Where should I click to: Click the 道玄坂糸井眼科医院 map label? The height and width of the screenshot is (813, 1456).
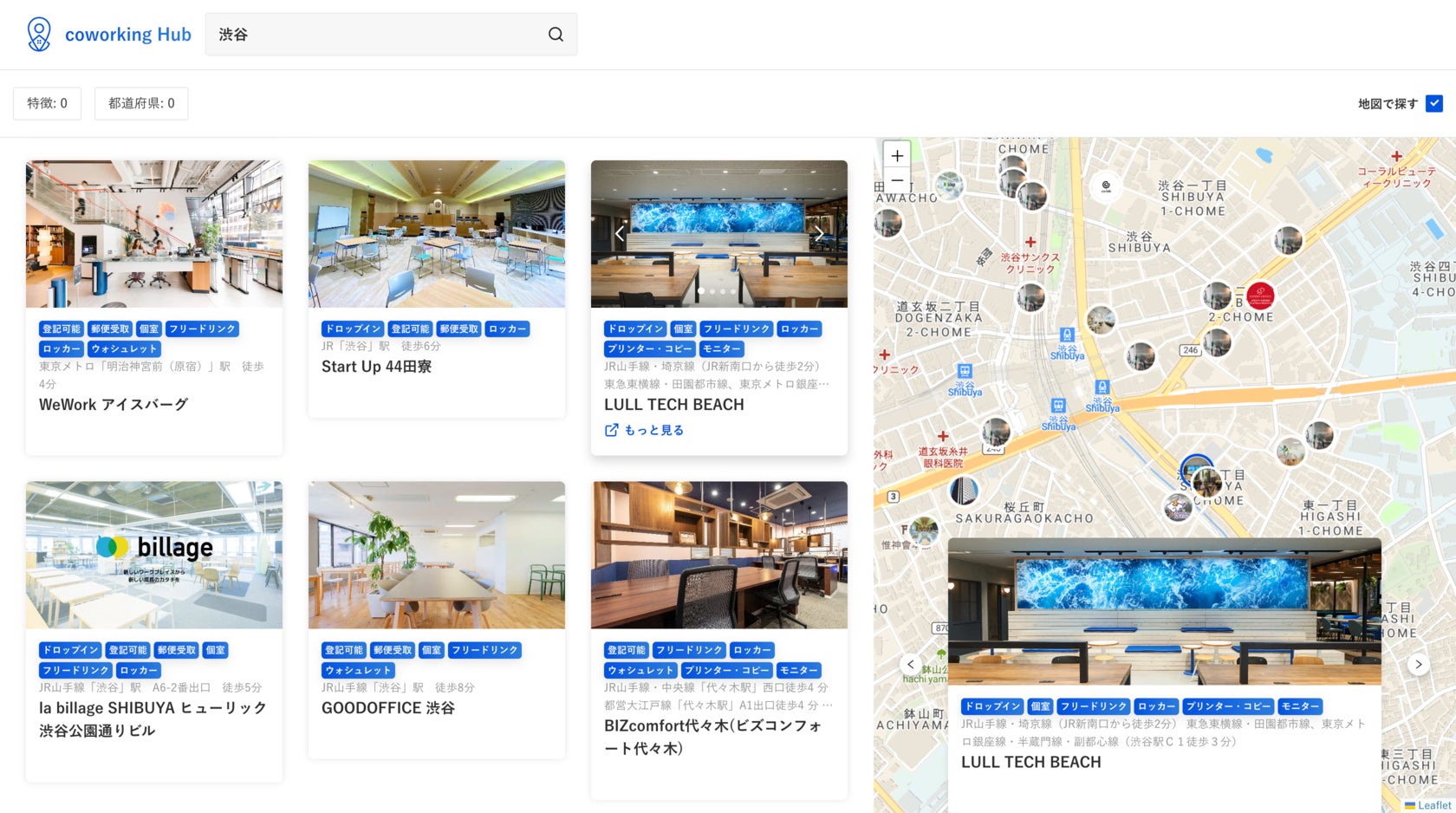click(943, 457)
